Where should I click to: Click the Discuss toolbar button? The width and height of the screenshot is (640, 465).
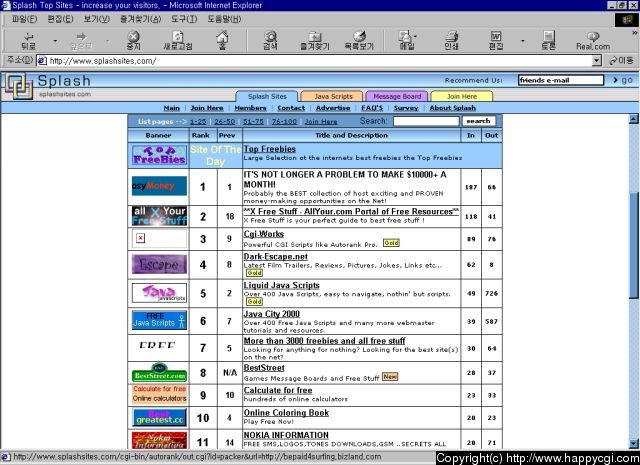click(548, 41)
